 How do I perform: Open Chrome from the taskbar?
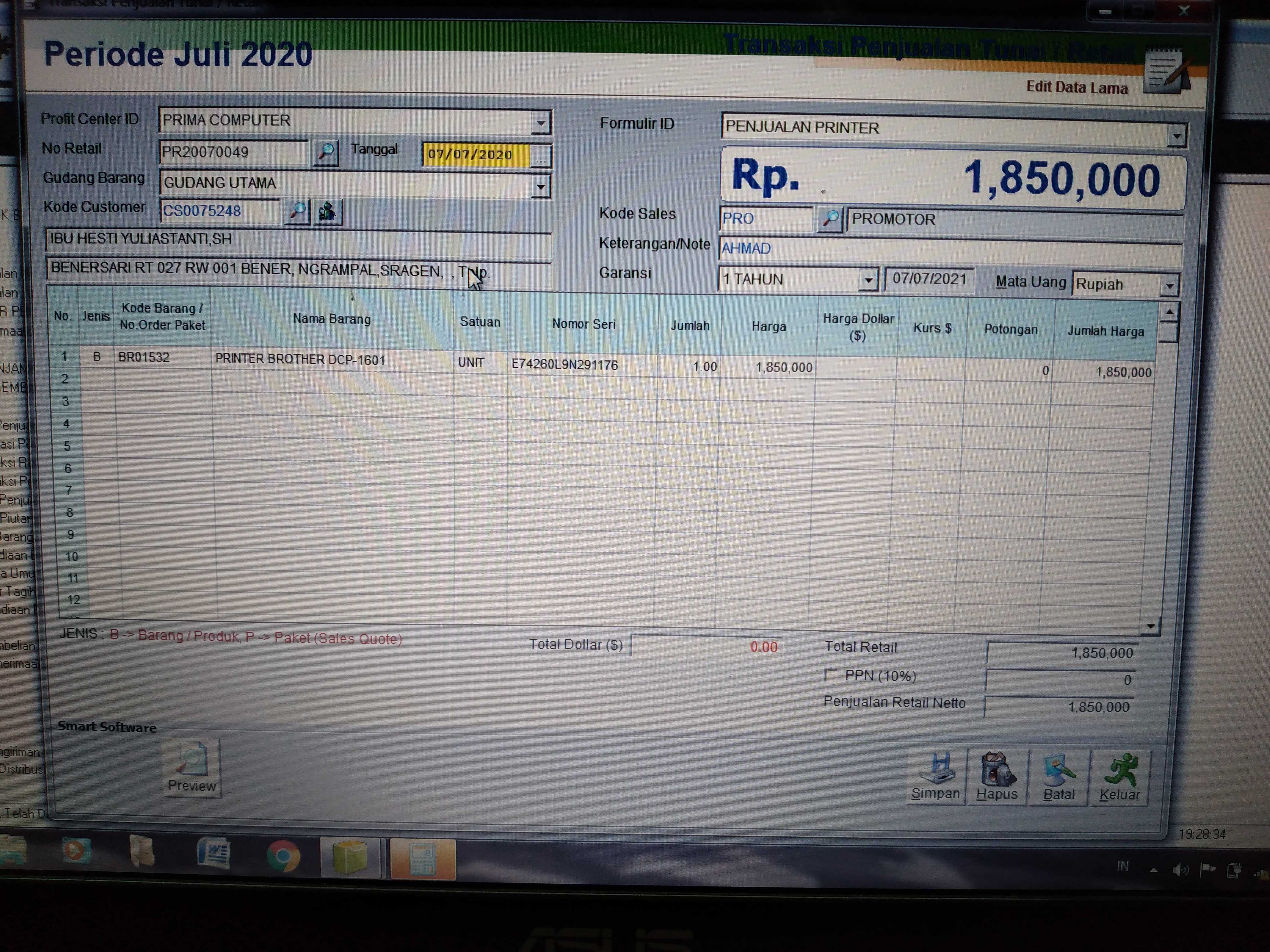pos(284,857)
